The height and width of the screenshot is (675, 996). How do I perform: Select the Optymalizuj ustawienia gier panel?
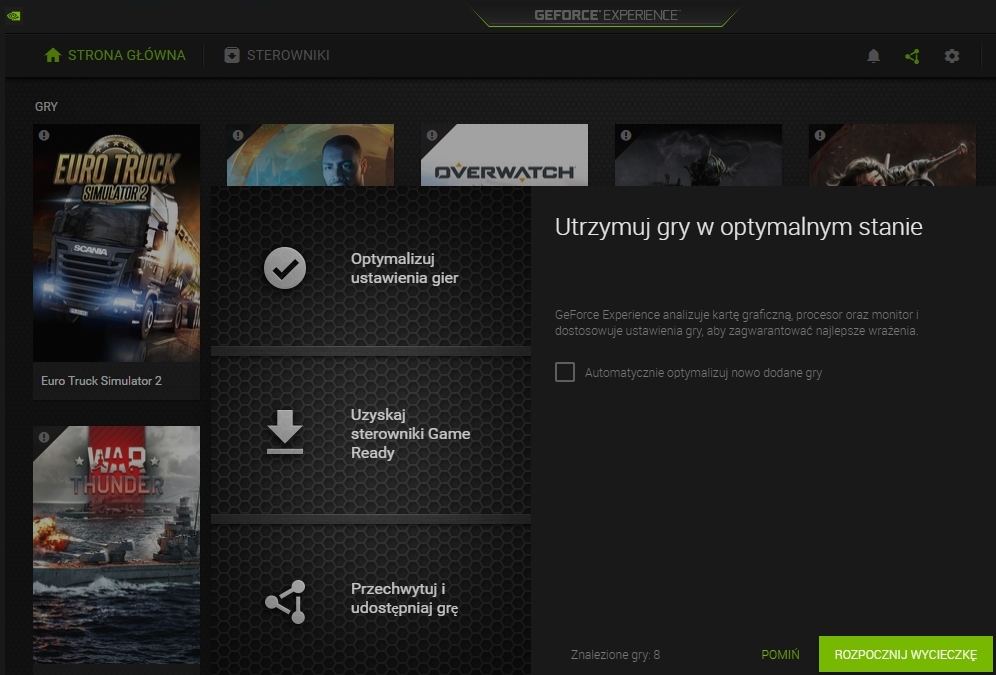coord(371,268)
